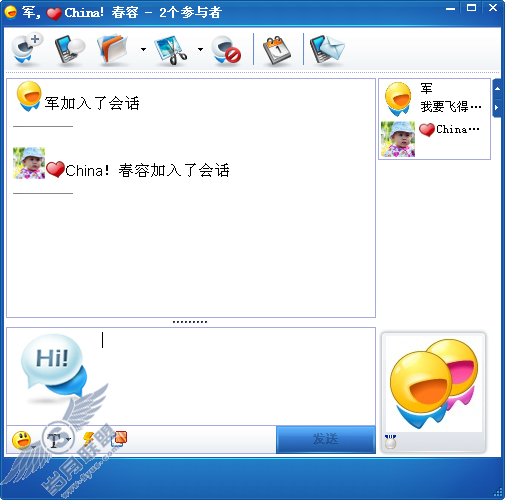The width and height of the screenshot is (505, 500).
Task: Collapse the side panel with up arrow
Action: (x=497, y=89)
